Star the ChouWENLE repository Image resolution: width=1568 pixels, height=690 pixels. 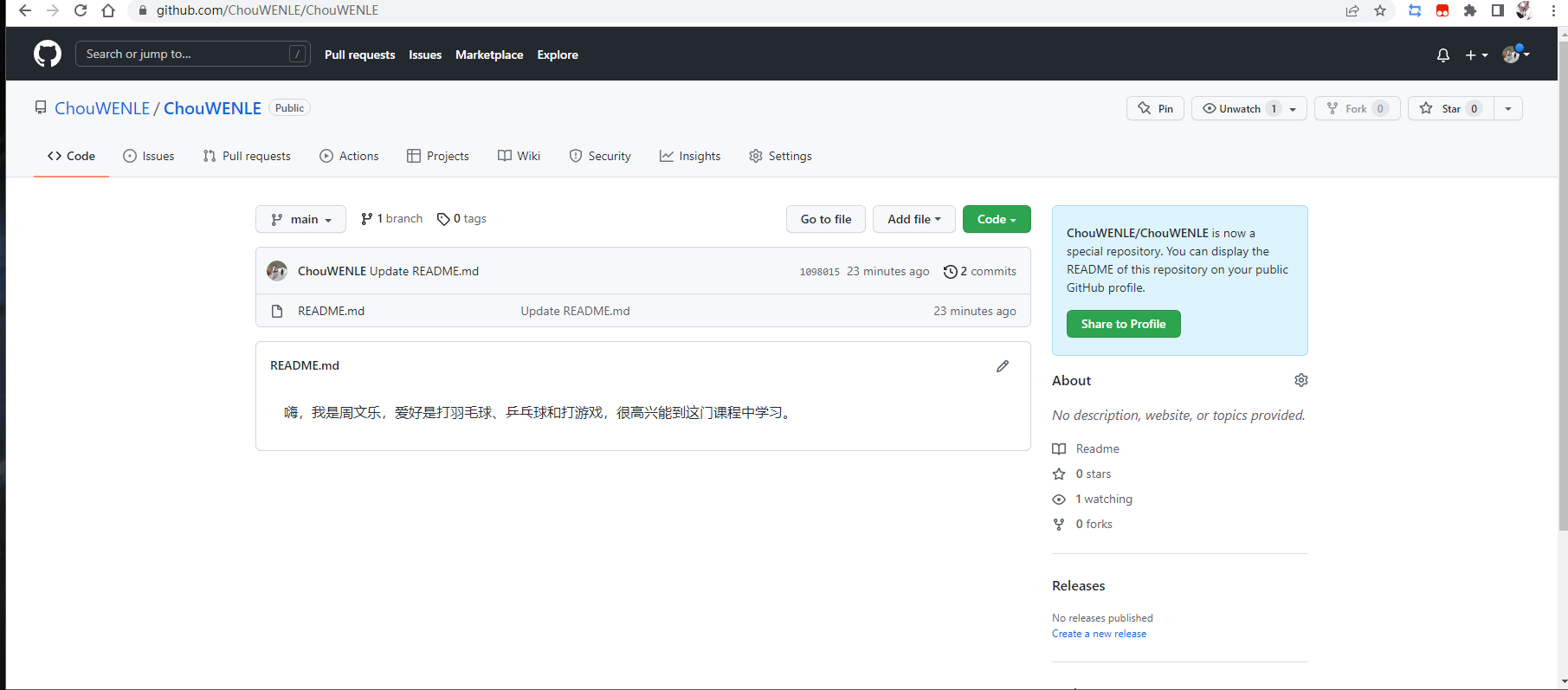click(x=1451, y=108)
